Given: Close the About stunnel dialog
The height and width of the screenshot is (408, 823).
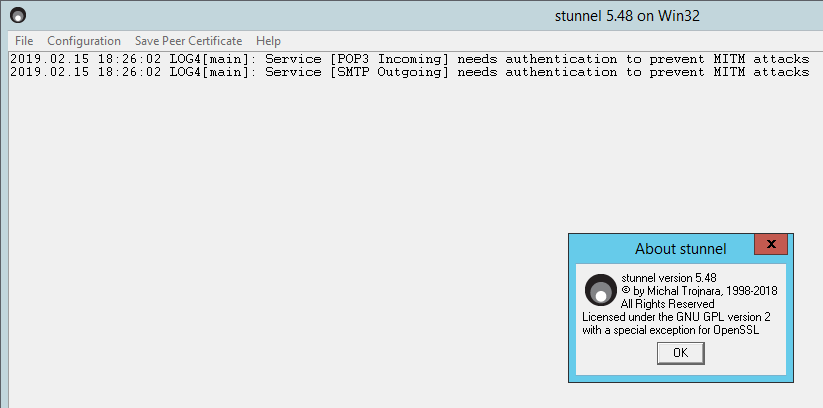Looking at the screenshot, I should pyautogui.click(x=771, y=244).
